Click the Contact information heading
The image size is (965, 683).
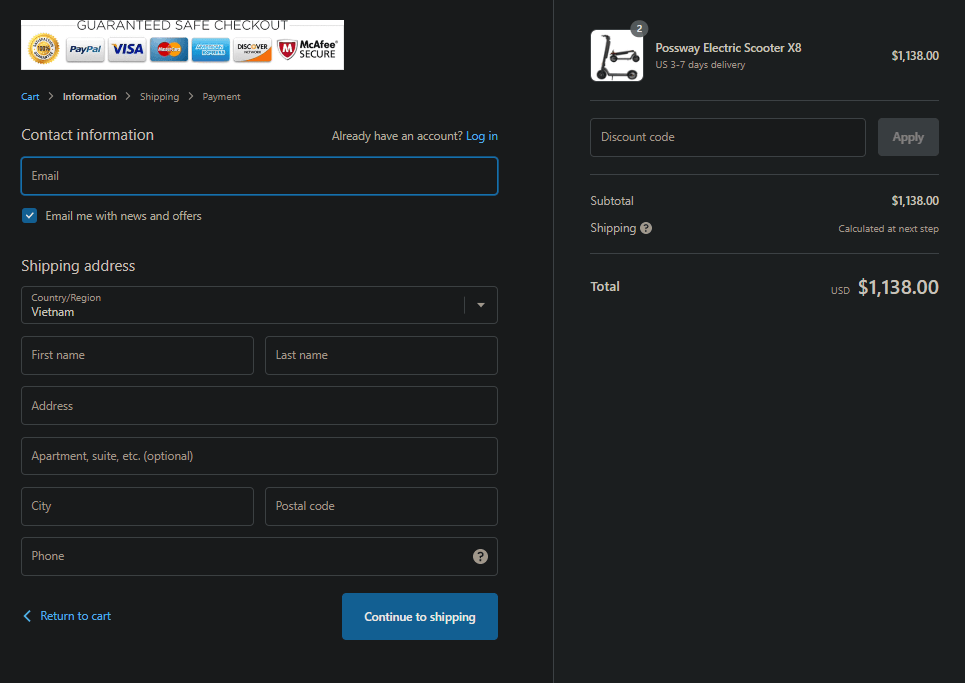tap(87, 135)
